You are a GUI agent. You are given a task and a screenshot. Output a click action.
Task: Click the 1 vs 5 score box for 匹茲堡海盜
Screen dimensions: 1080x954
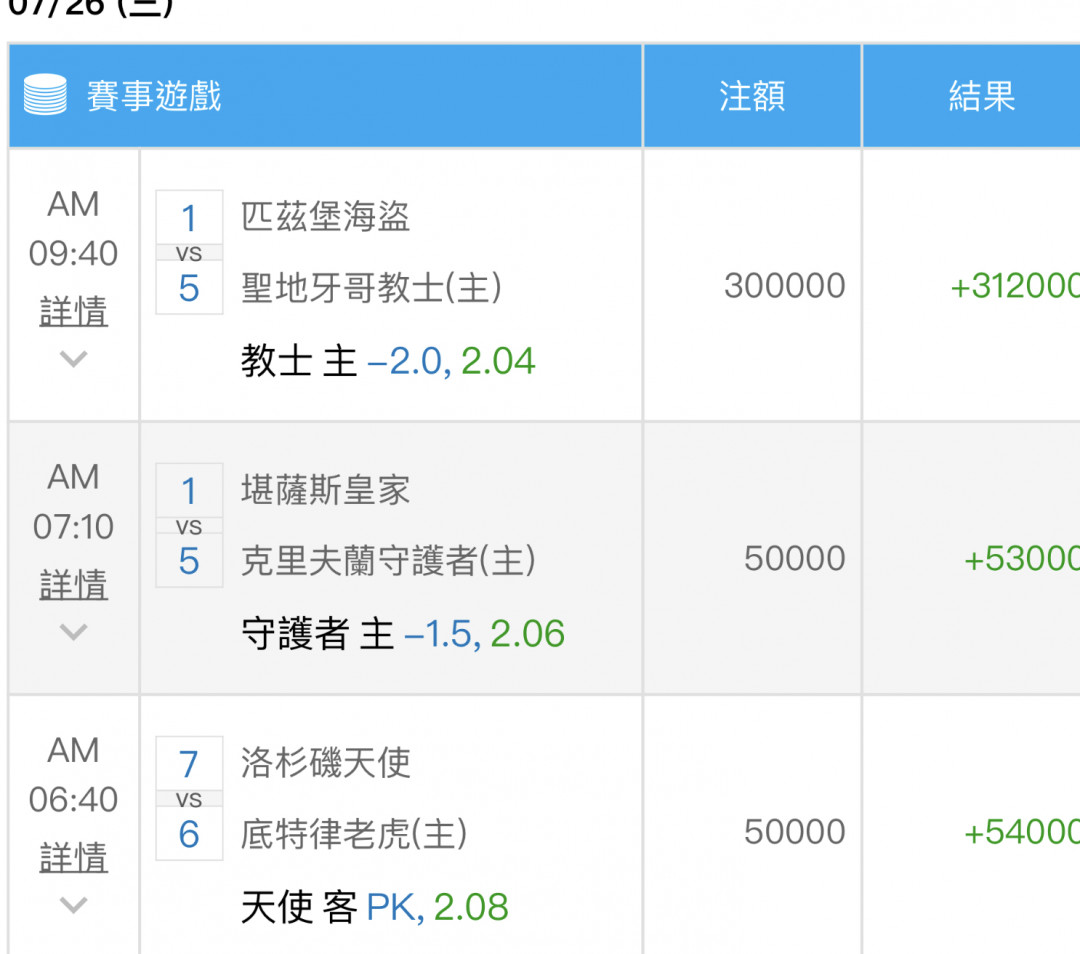[189, 253]
